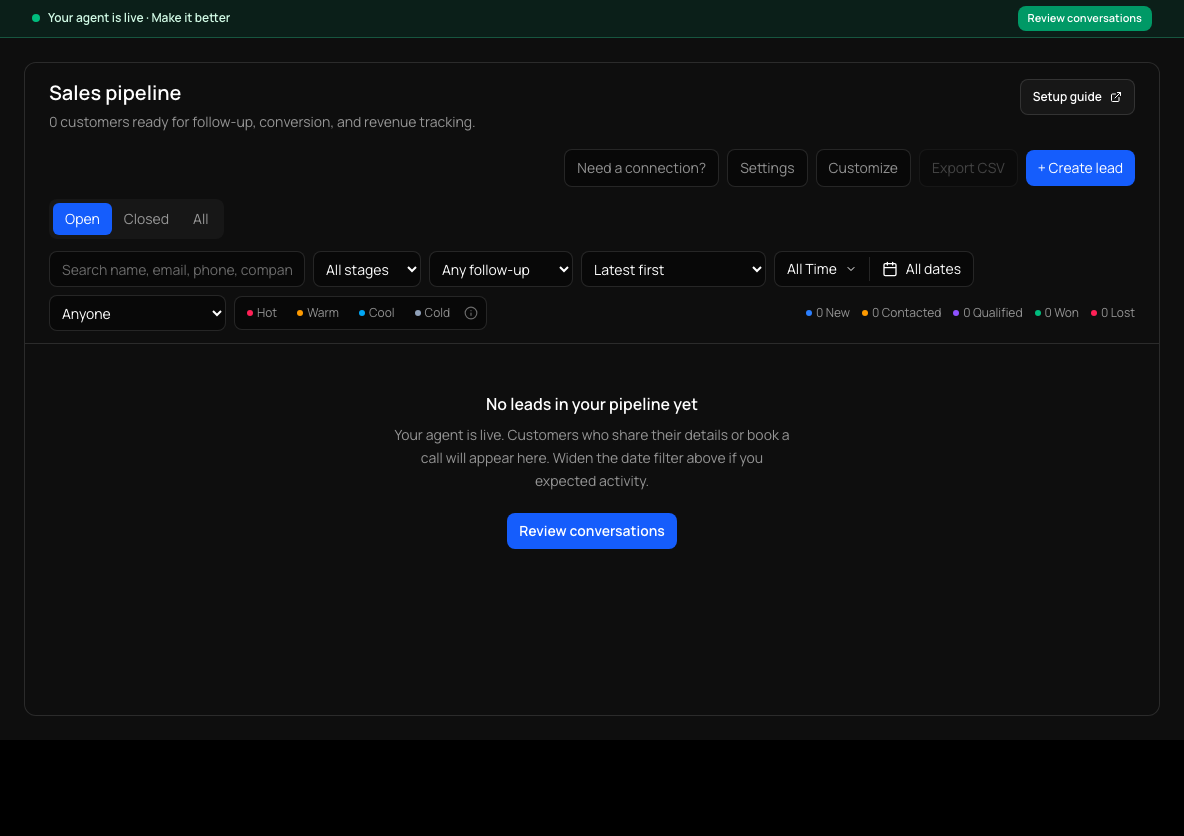Click Need a connection? button

pyautogui.click(x=641, y=168)
